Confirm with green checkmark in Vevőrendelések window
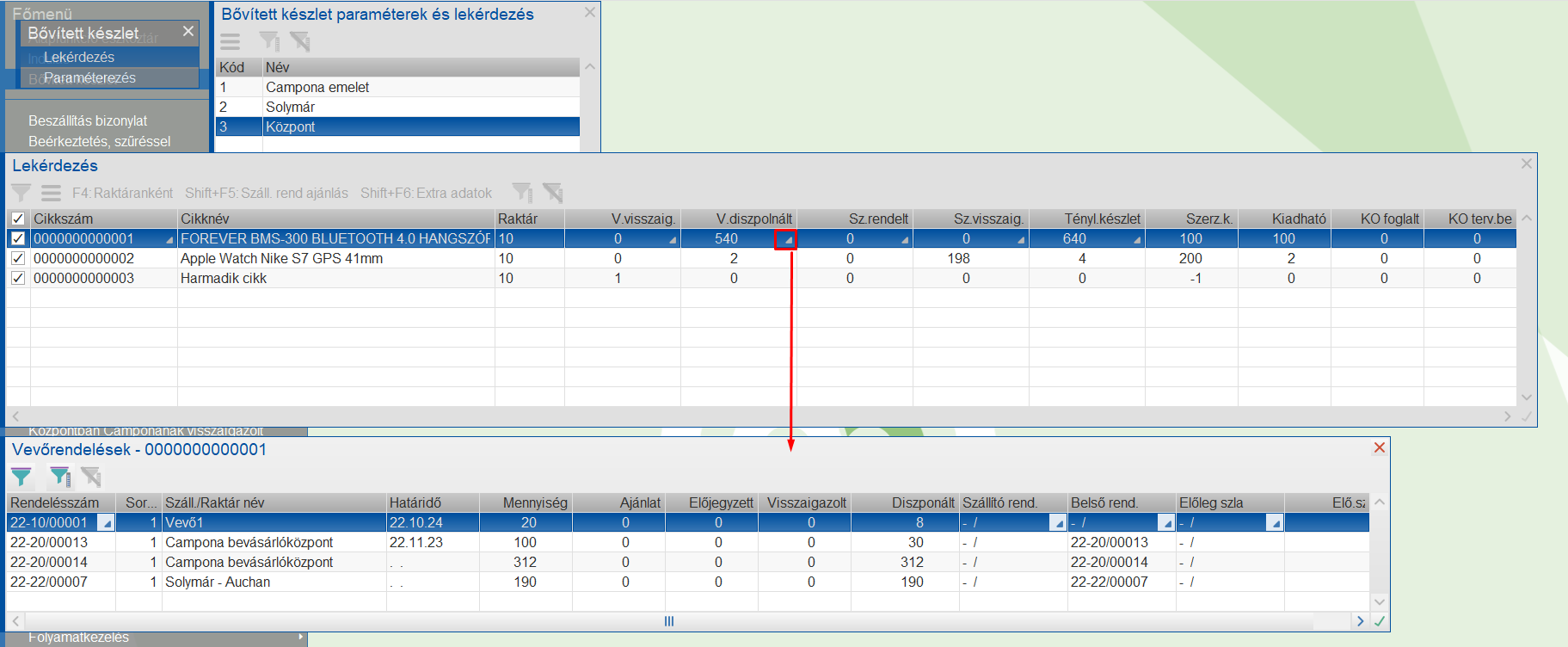This screenshot has width=1568, height=647. 1380,621
